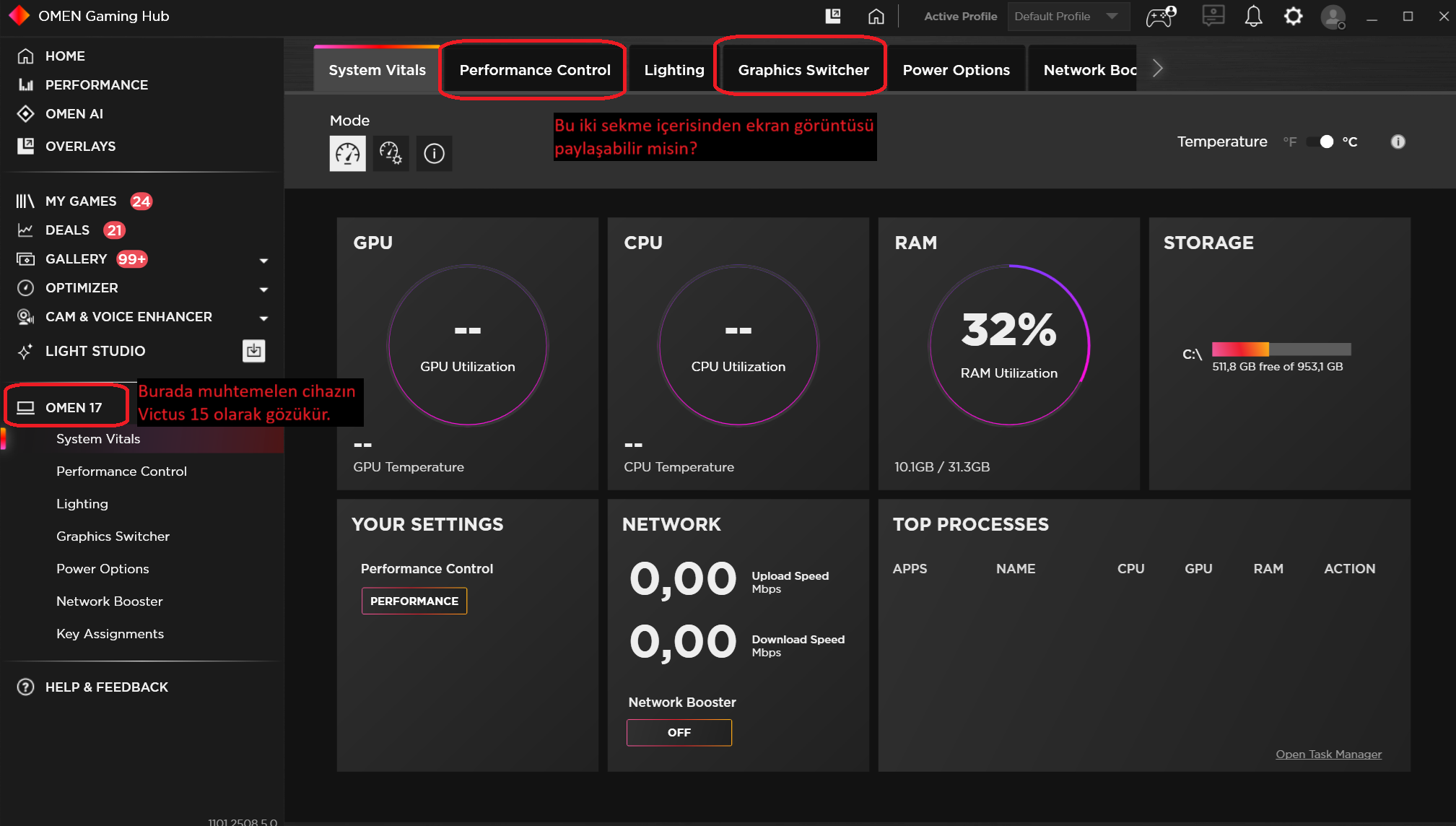Open the game controller icon in the top bar

[1161, 16]
